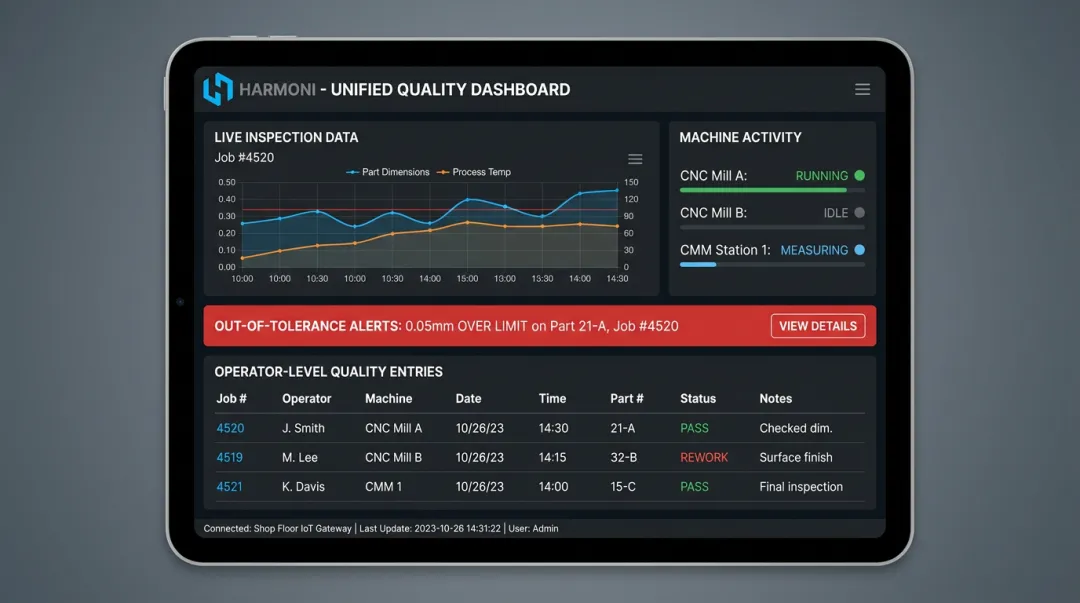1080x603 pixels.
Task: Click CNC Mill B progress bar
Action: tap(772, 227)
